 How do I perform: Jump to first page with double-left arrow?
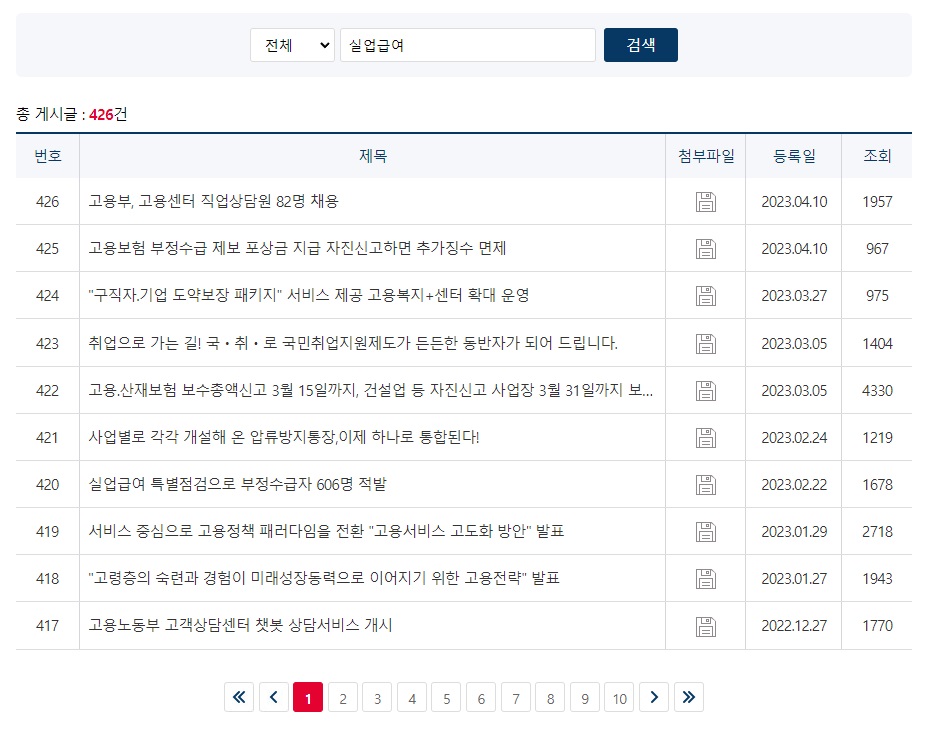[239, 697]
